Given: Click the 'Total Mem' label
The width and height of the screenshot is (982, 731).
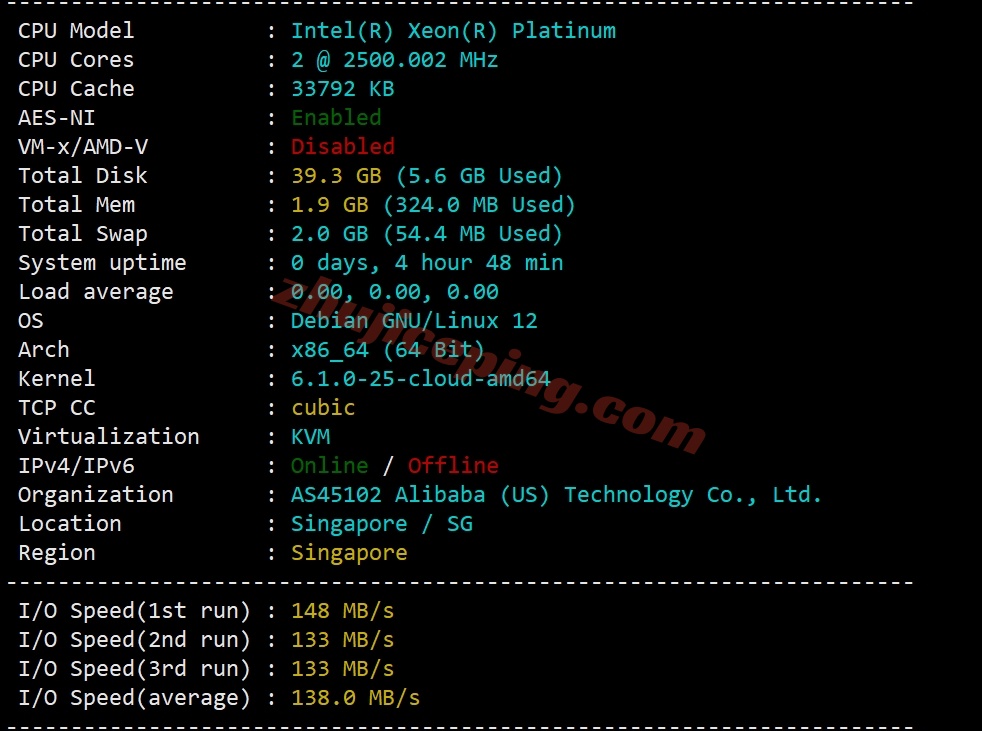Looking at the screenshot, I should [x=76, y=205].
